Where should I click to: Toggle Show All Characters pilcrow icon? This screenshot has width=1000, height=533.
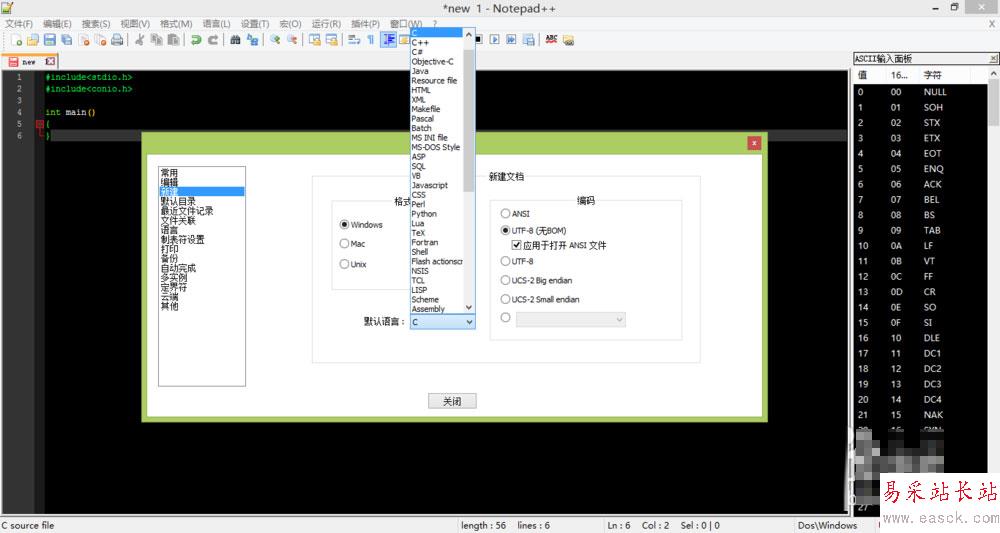coord(371,40)
